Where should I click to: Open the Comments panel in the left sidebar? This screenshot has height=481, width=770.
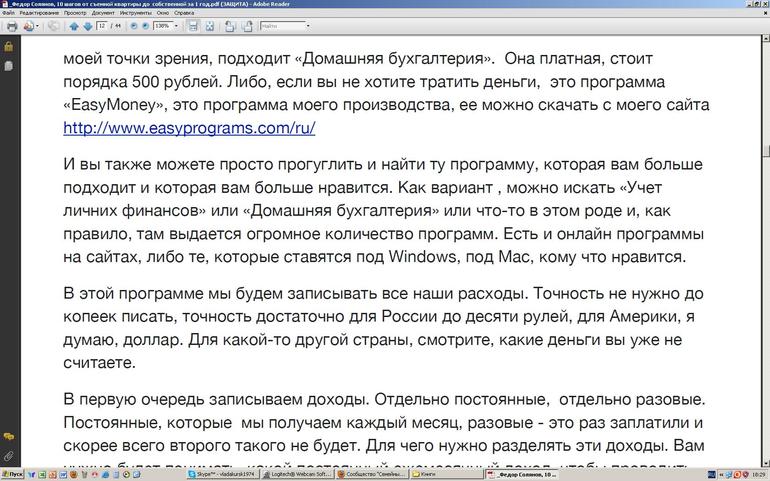tap(8, 437)
